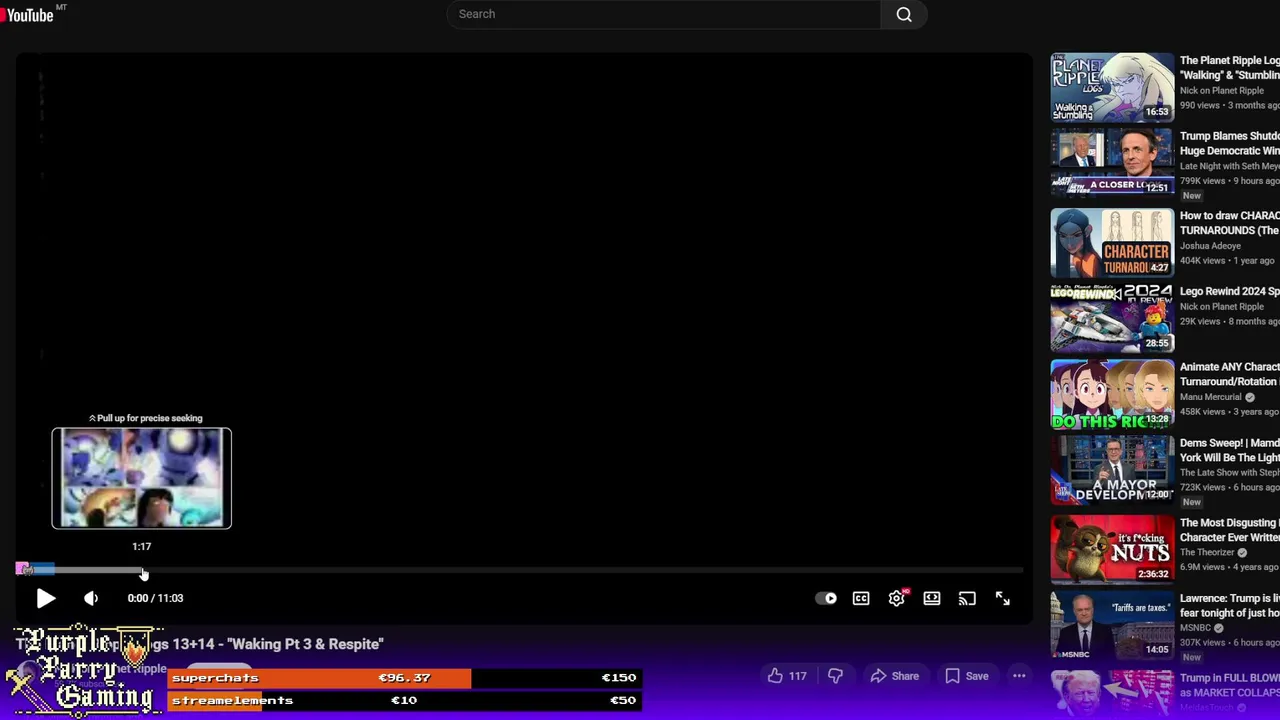
Task: Click the Joshua Adeoye channel name
Action: [1210, 246]
